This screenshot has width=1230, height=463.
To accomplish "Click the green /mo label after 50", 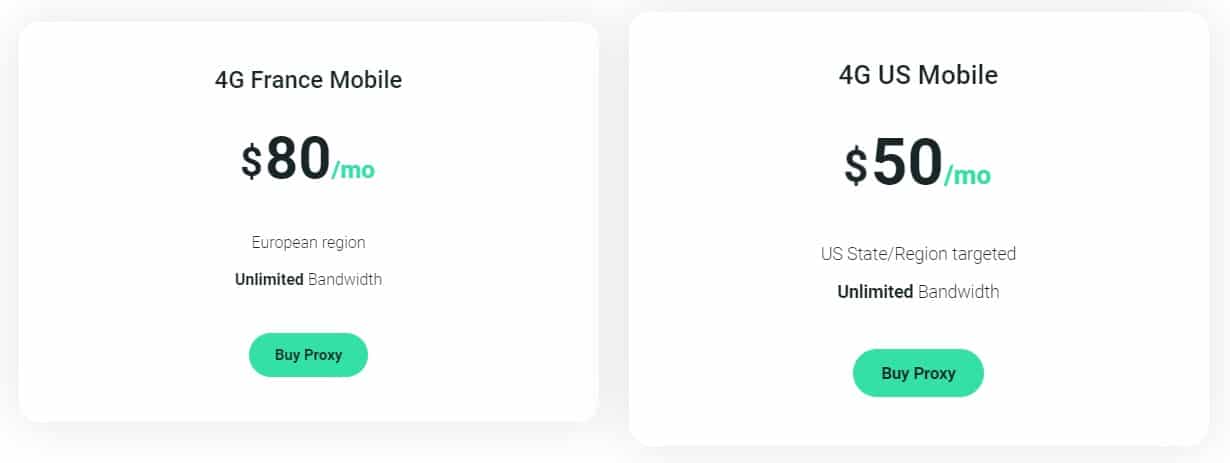I will [967, 176].
